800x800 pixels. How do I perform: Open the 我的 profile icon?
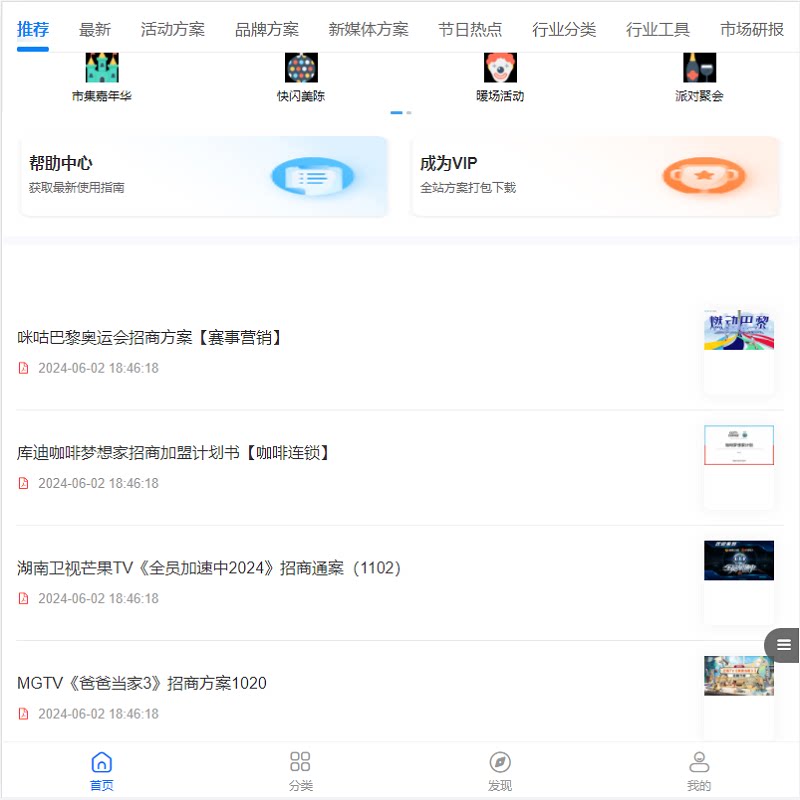[x=699, y=762]
